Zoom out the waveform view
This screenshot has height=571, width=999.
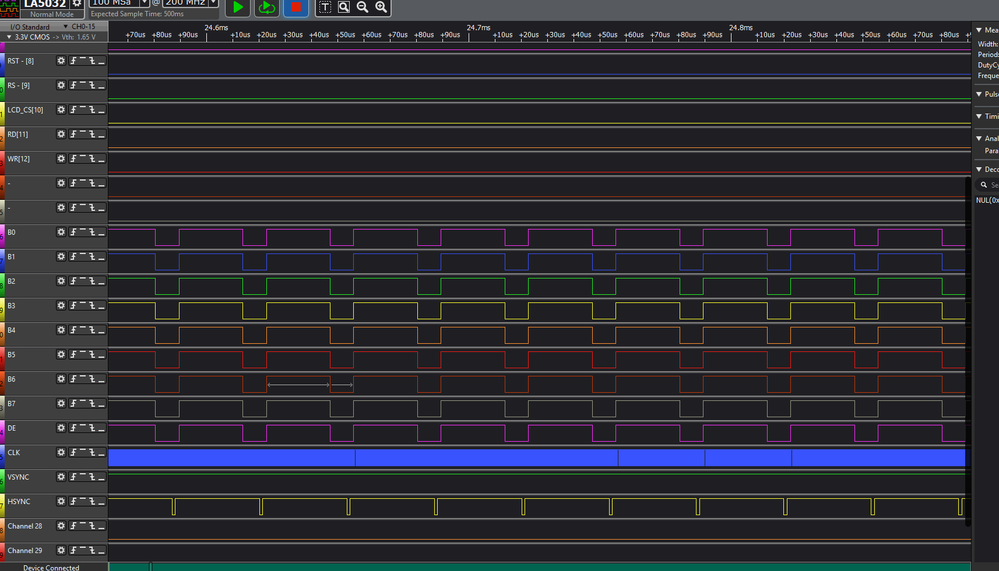362,7
